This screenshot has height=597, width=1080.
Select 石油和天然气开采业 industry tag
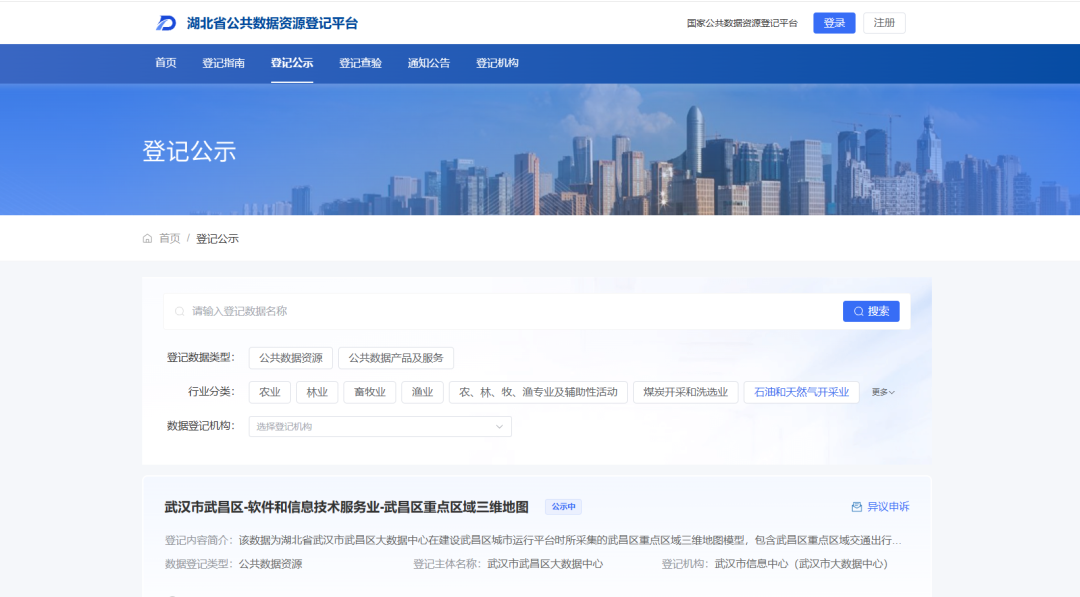tap(801, 392)
